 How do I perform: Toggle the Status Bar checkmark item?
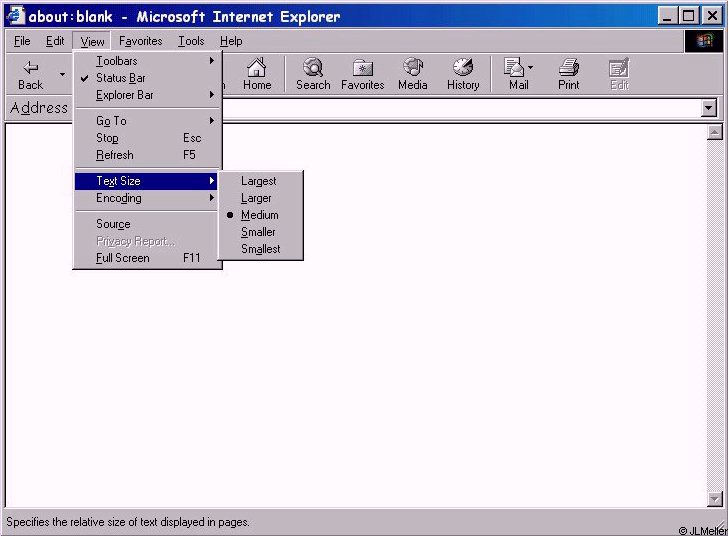pos(148,78)
